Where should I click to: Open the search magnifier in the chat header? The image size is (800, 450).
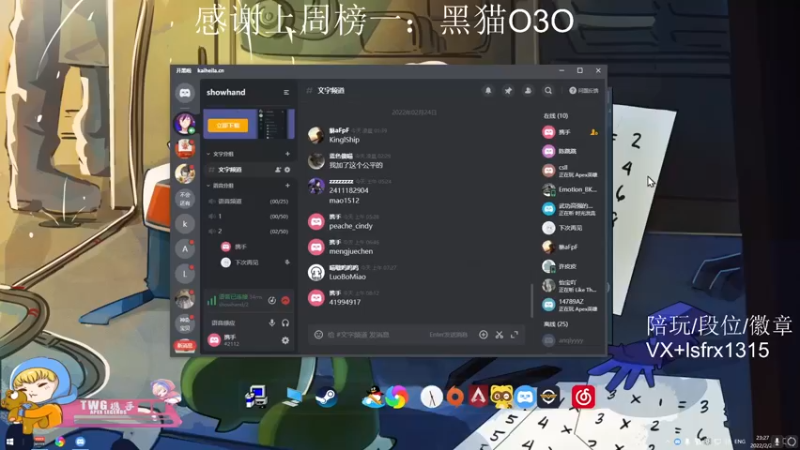(x=548, y=90)
